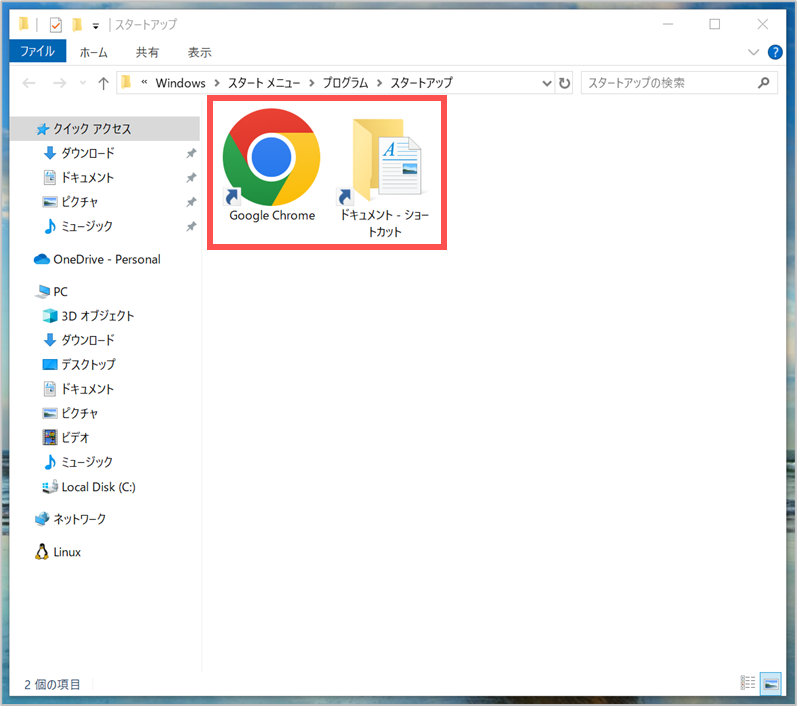This screenshot has width=797, height=706.
Task: Select the Google Chrome shortcut
Action: [x=272, y=166]
